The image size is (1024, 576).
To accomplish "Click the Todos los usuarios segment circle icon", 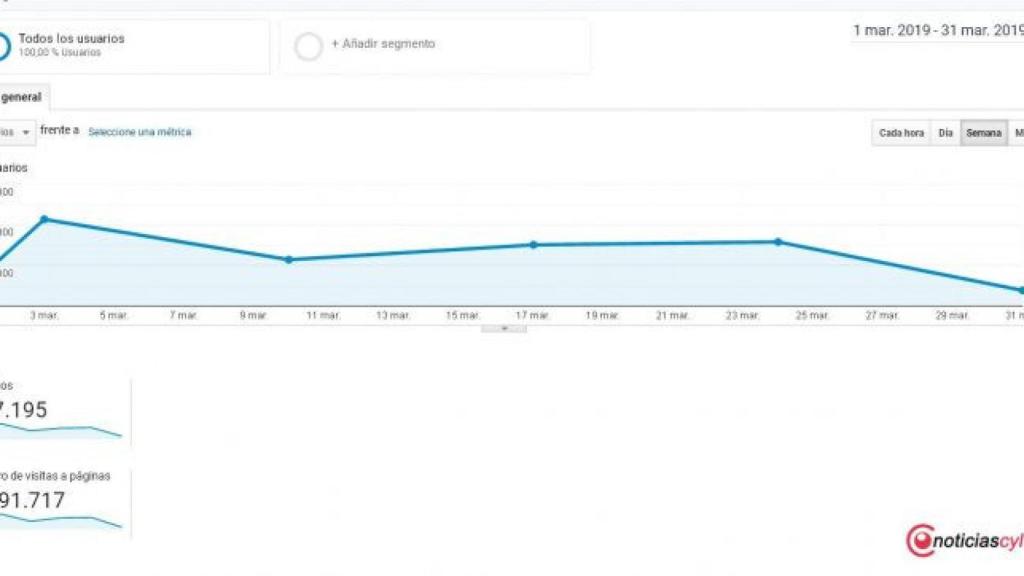I will [3, 46].
